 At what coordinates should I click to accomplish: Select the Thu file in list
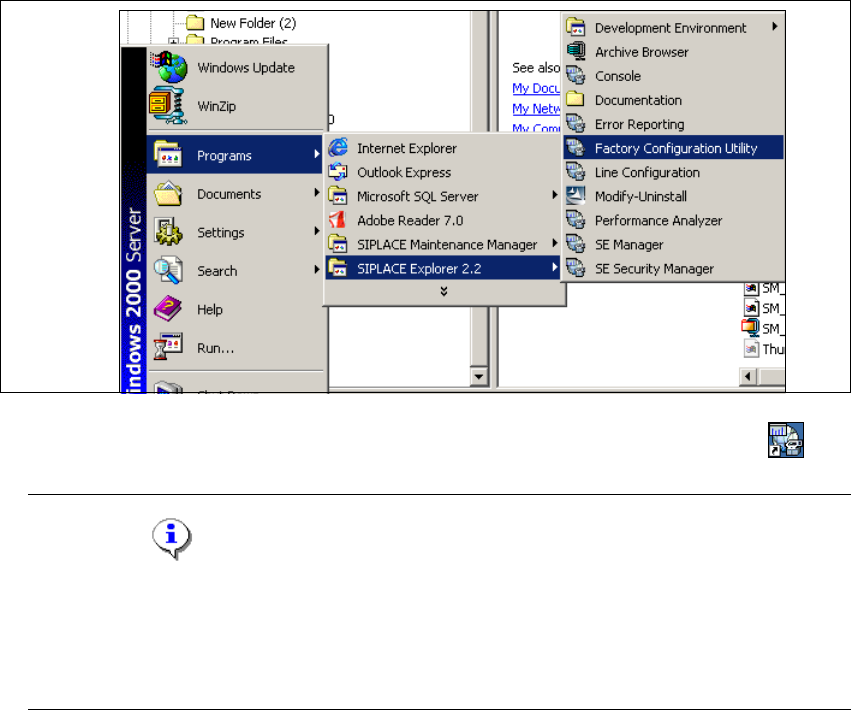click(x=764, y=348)
